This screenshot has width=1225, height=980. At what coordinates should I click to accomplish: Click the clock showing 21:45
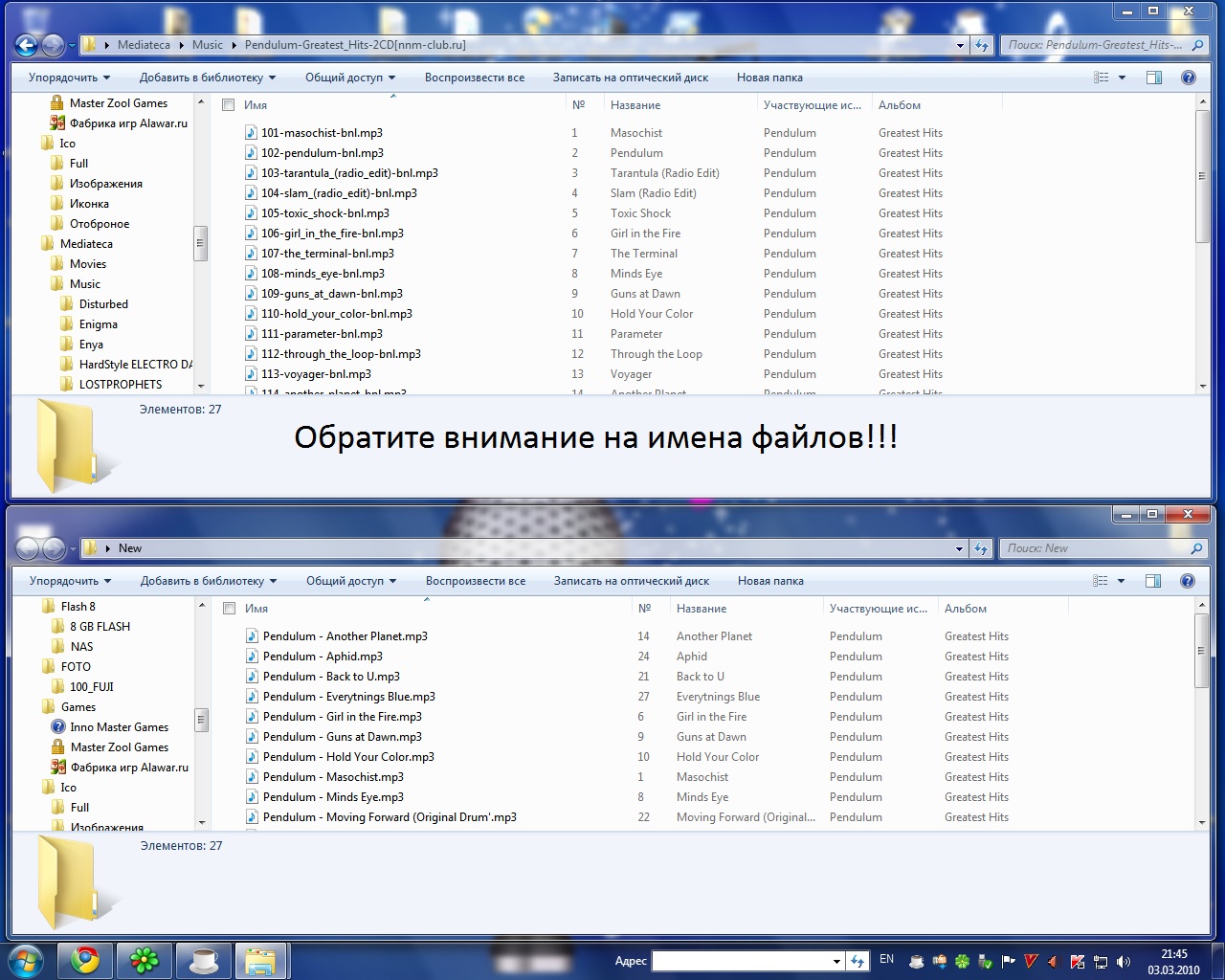(x=1174, y=954)
